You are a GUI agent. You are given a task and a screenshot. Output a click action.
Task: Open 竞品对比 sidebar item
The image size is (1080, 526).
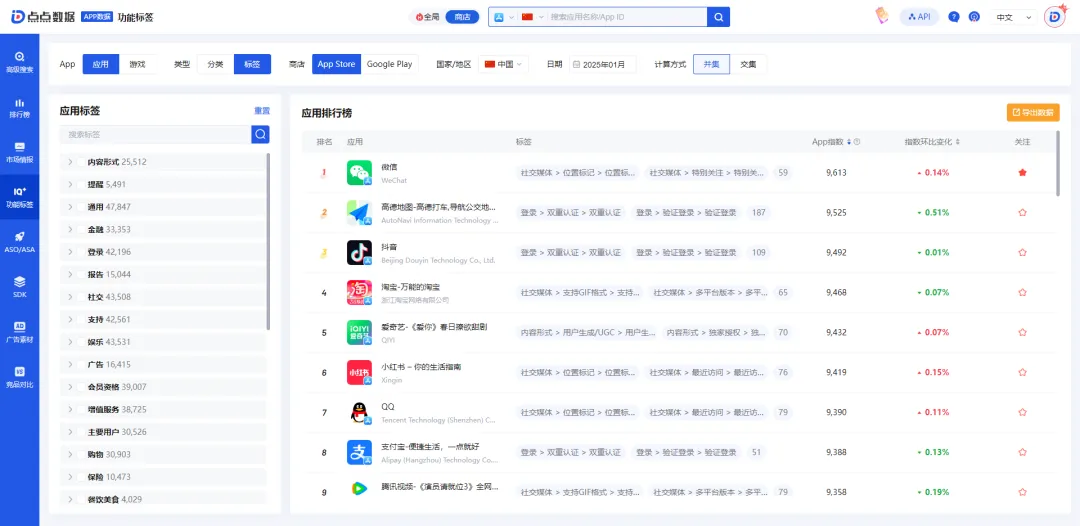[x=19, y=377]
